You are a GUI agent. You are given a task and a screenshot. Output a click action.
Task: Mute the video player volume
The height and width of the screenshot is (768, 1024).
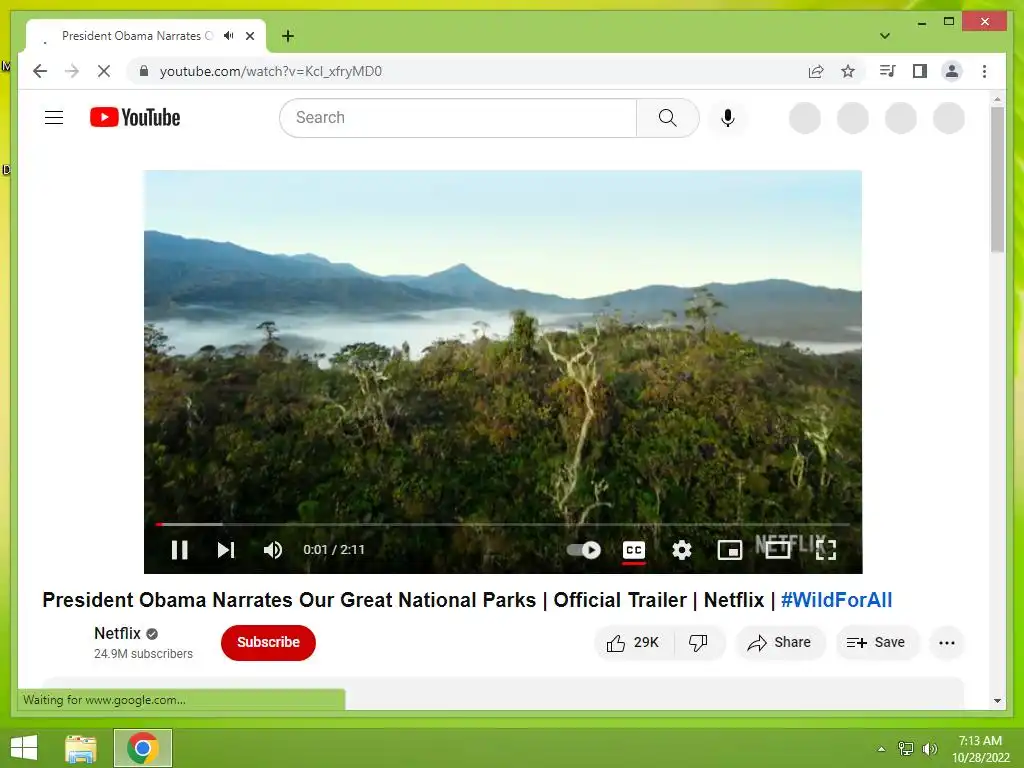(273, 550)
